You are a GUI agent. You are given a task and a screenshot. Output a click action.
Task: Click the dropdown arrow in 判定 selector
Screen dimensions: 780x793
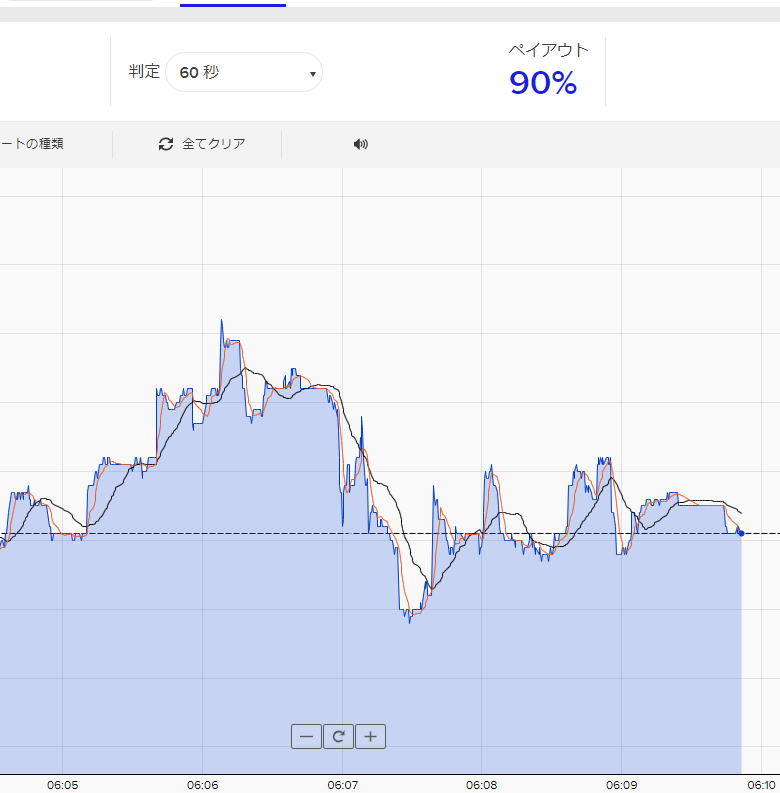[x=312, y=74]
